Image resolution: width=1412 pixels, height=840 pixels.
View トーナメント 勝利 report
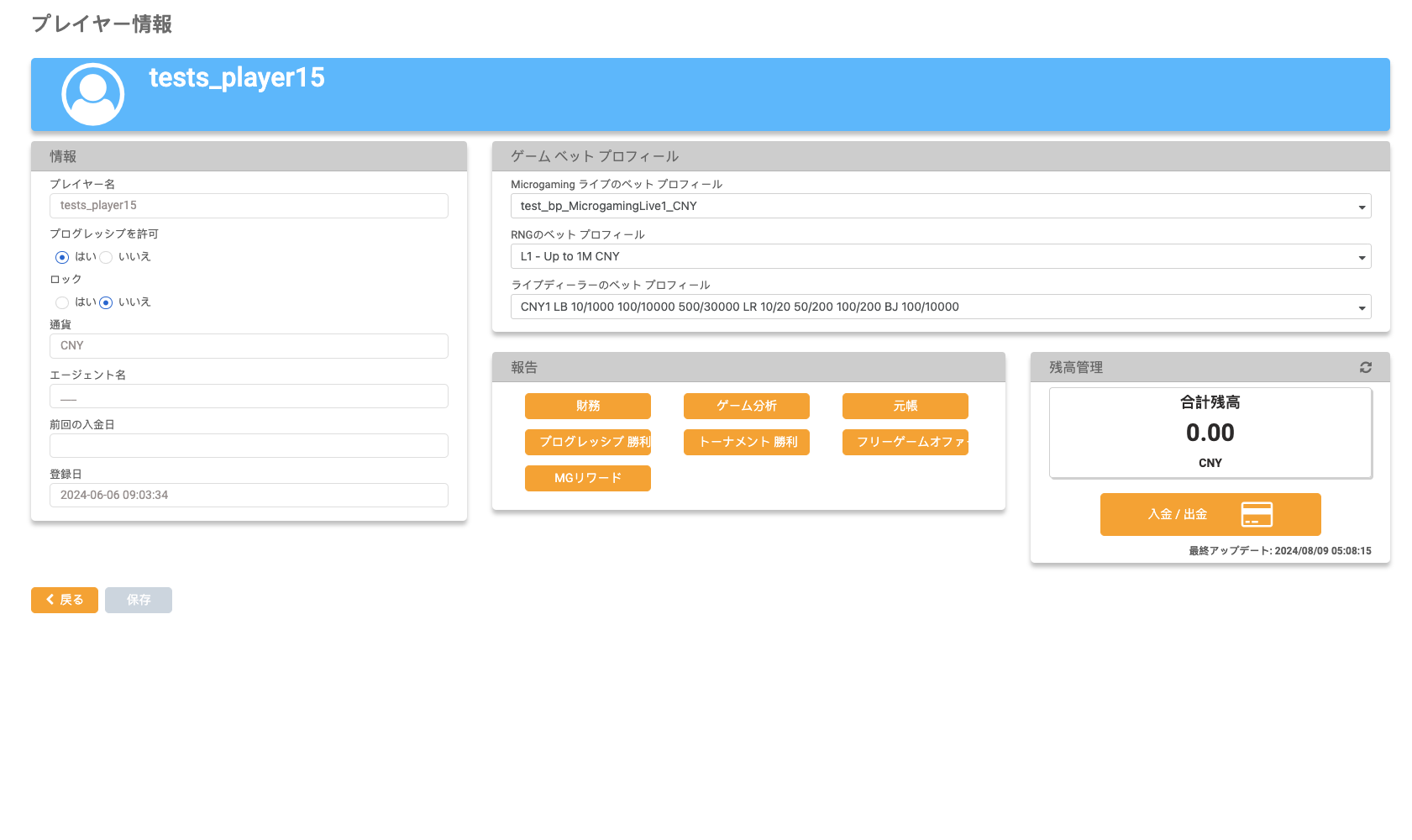(x=746, y=442)
